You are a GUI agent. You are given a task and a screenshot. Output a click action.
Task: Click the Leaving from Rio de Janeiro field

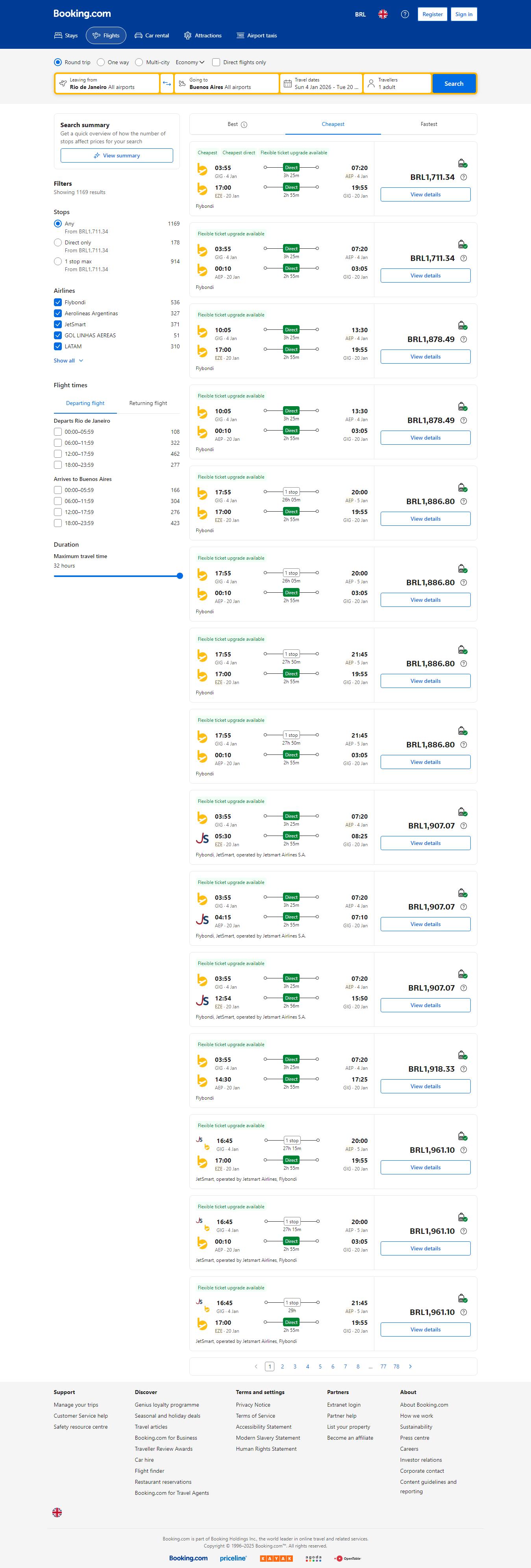[x=107, y=83]
